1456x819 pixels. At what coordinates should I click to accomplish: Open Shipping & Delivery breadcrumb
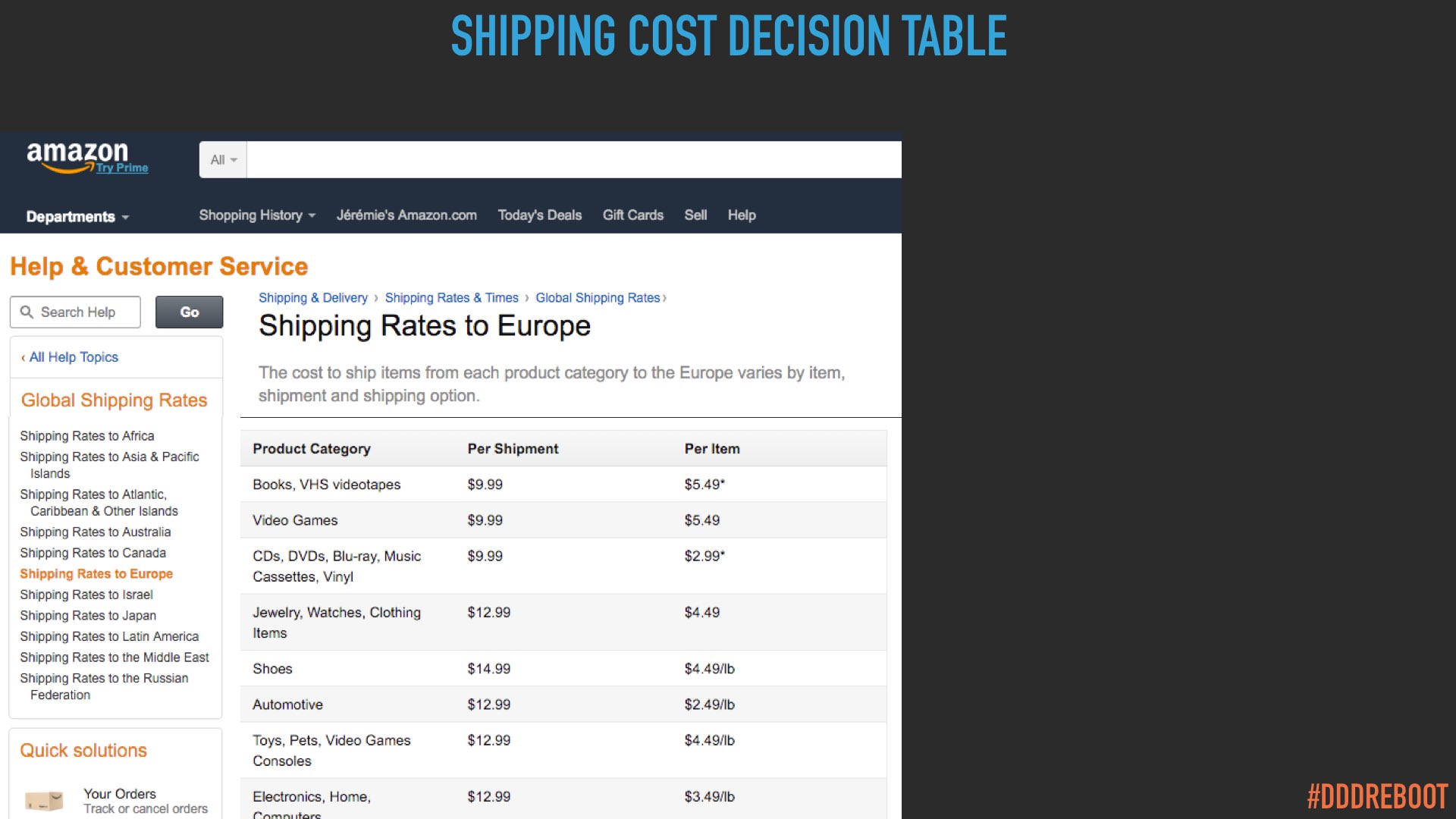[313, 298]
